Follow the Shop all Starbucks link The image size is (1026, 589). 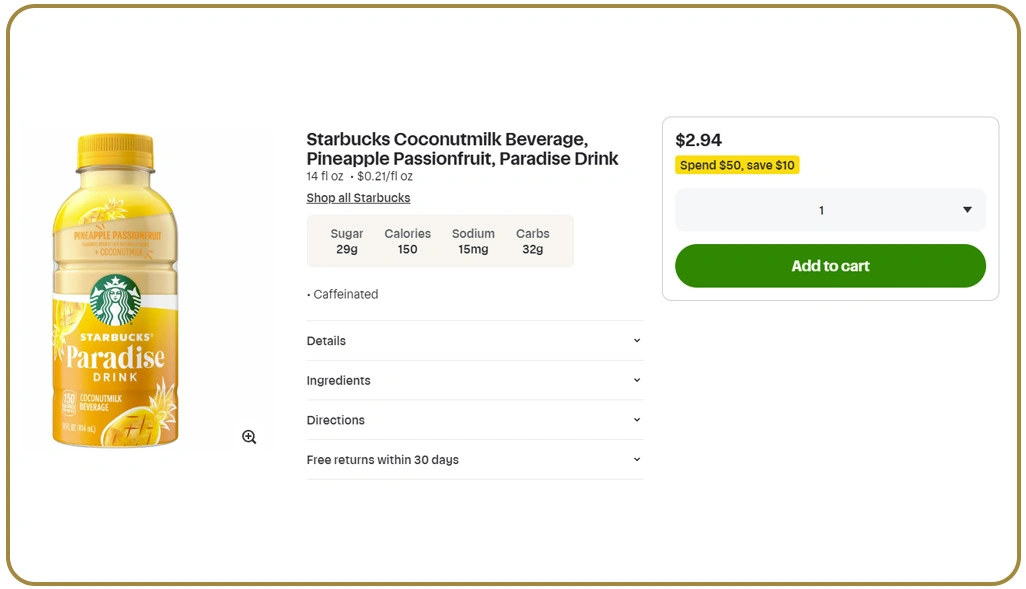pos(358,198)
